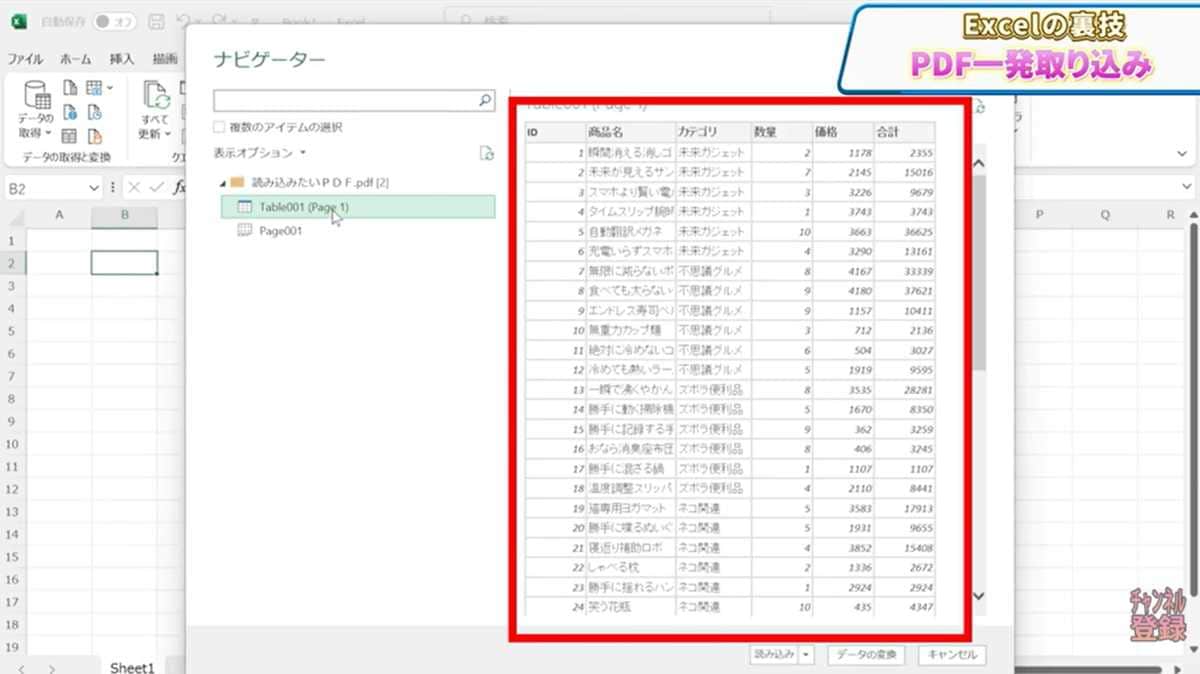Toggle the 自動保存 (AutoSave) switch
The width and height of the screenshot is (1200, 674).
point(113,21)
